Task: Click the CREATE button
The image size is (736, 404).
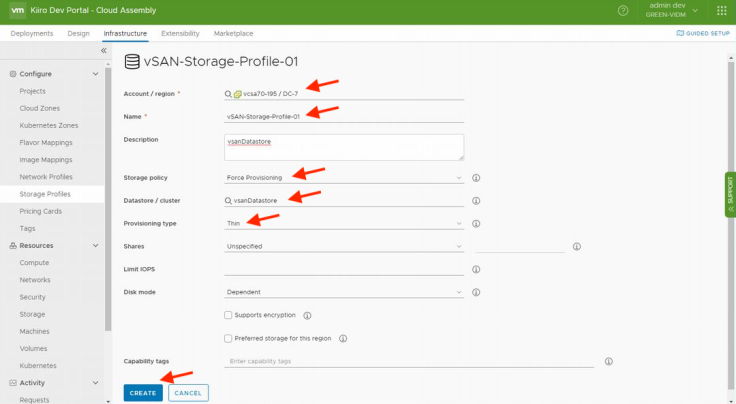Action: pos(143,393)
